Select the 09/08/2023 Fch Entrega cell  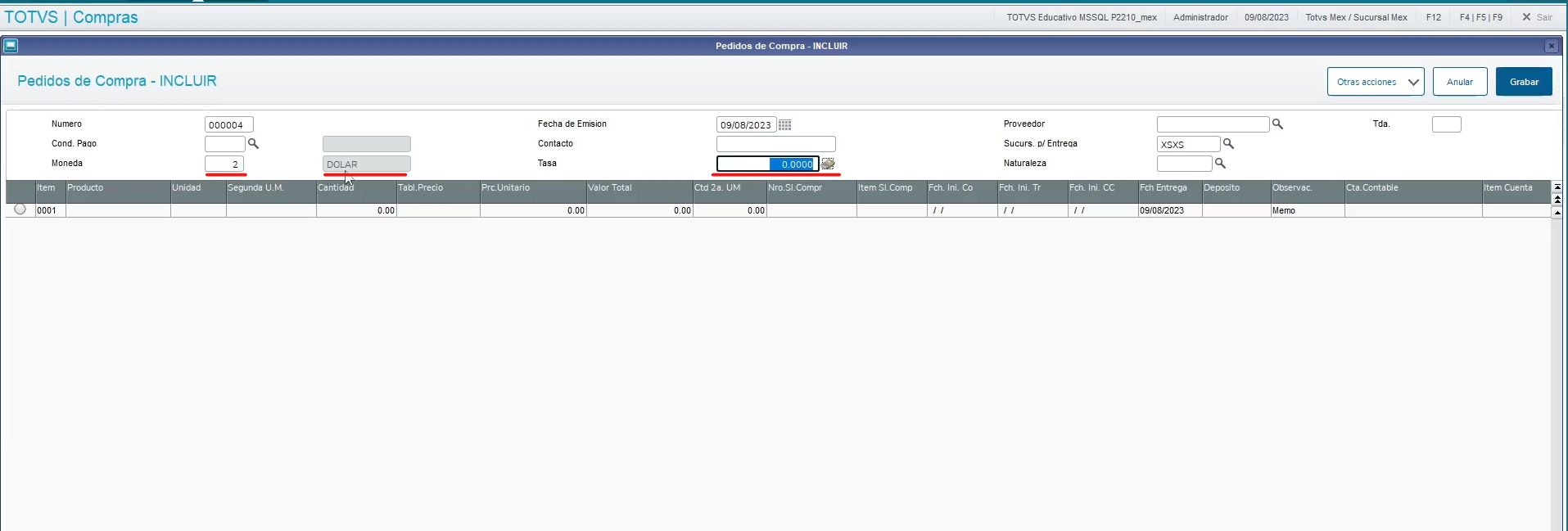tap(1170, 210)
